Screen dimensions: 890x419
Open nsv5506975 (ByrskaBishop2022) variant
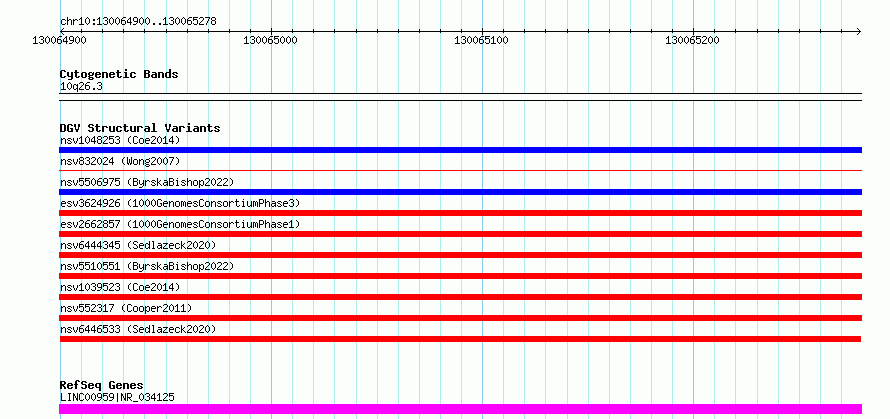click(x=146, y=182)
